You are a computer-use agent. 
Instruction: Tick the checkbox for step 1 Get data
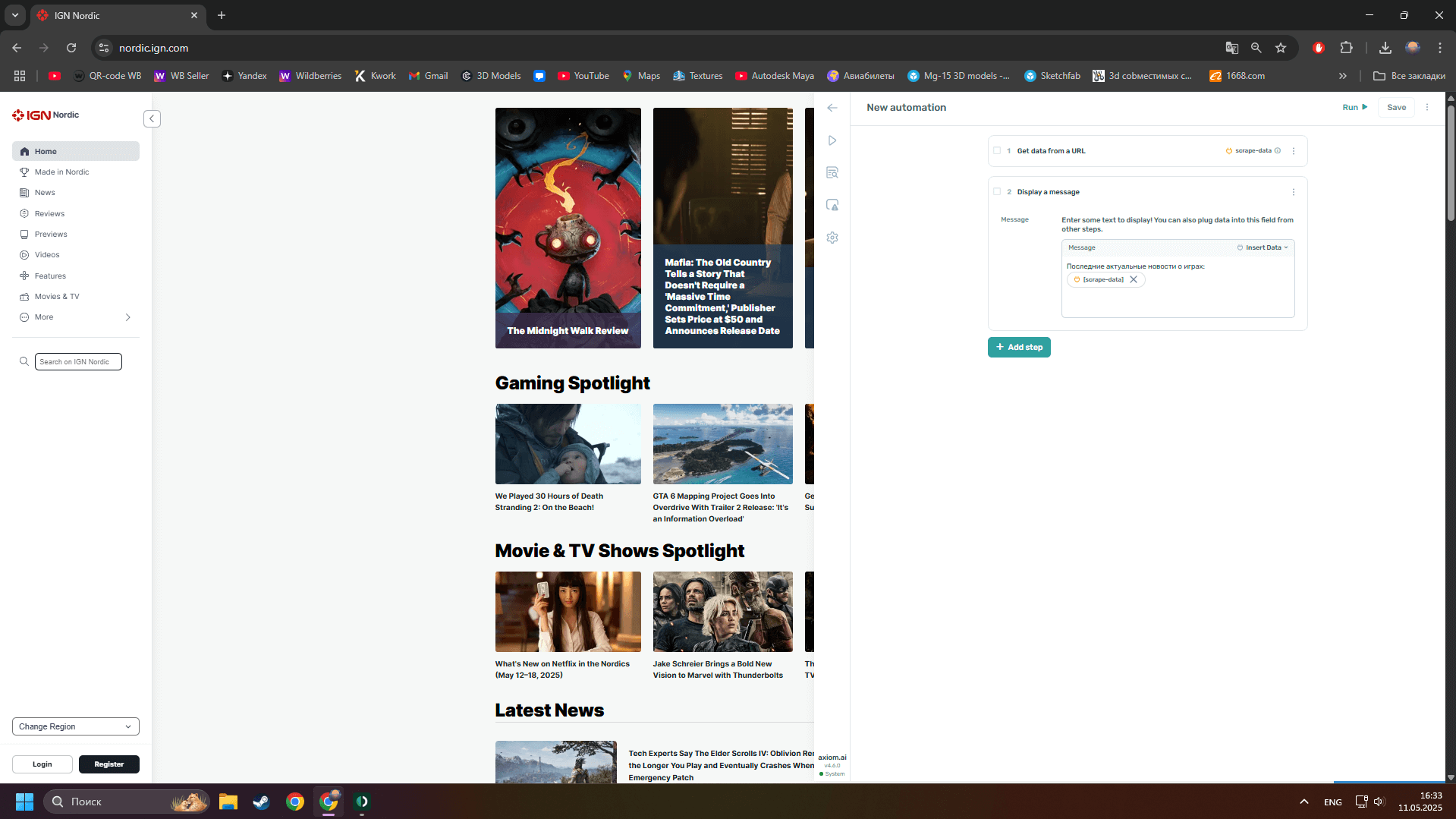[997, 150]
